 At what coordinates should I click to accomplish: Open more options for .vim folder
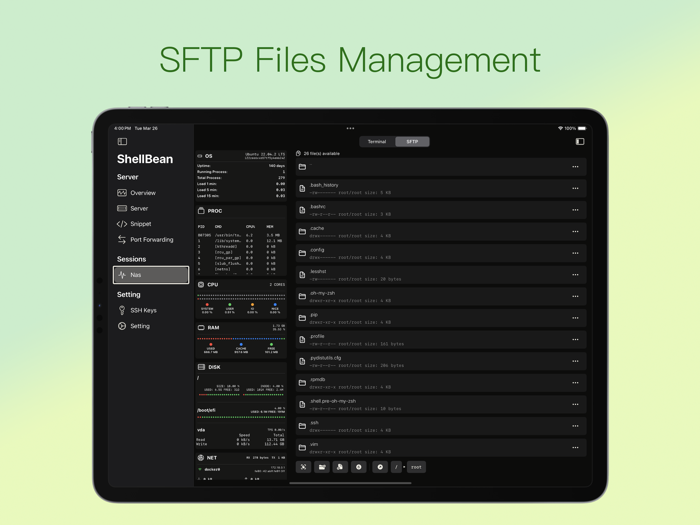tap(575, 447)
